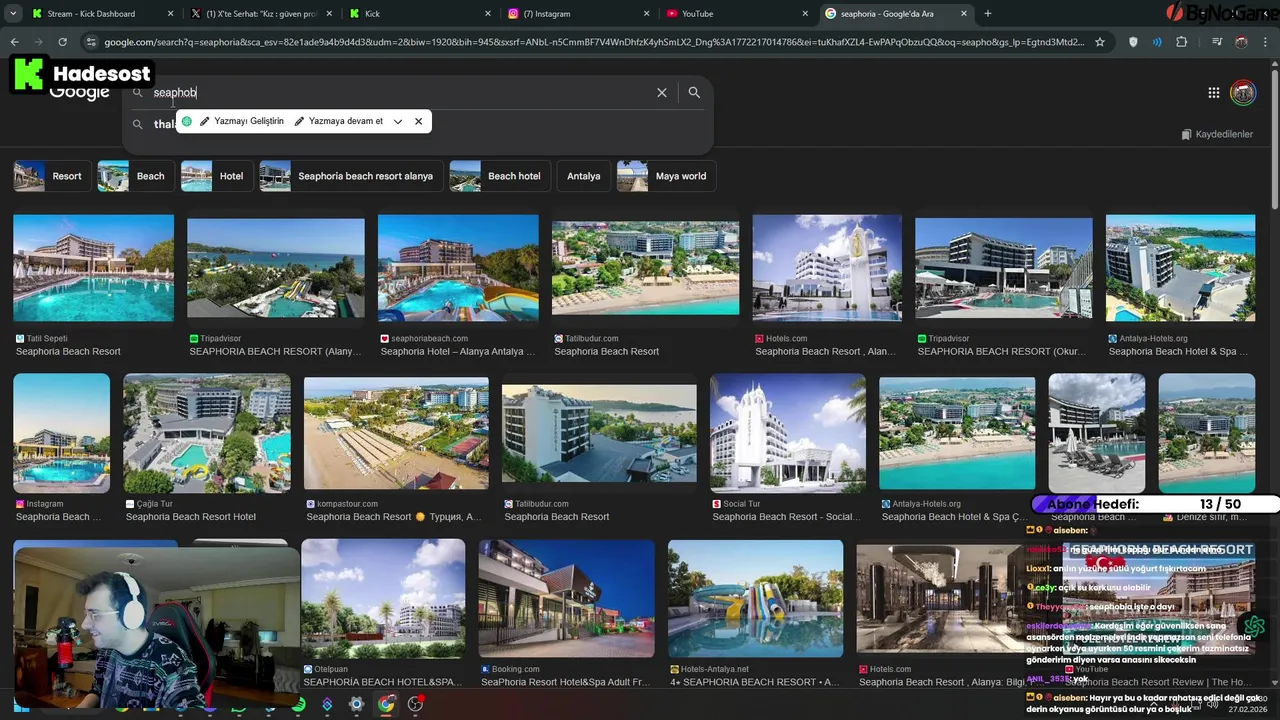This screenshot has height=720, width=1280.
Task: Open the Google apps grid
Action: pyautogui.click(x=1213, y=92)
